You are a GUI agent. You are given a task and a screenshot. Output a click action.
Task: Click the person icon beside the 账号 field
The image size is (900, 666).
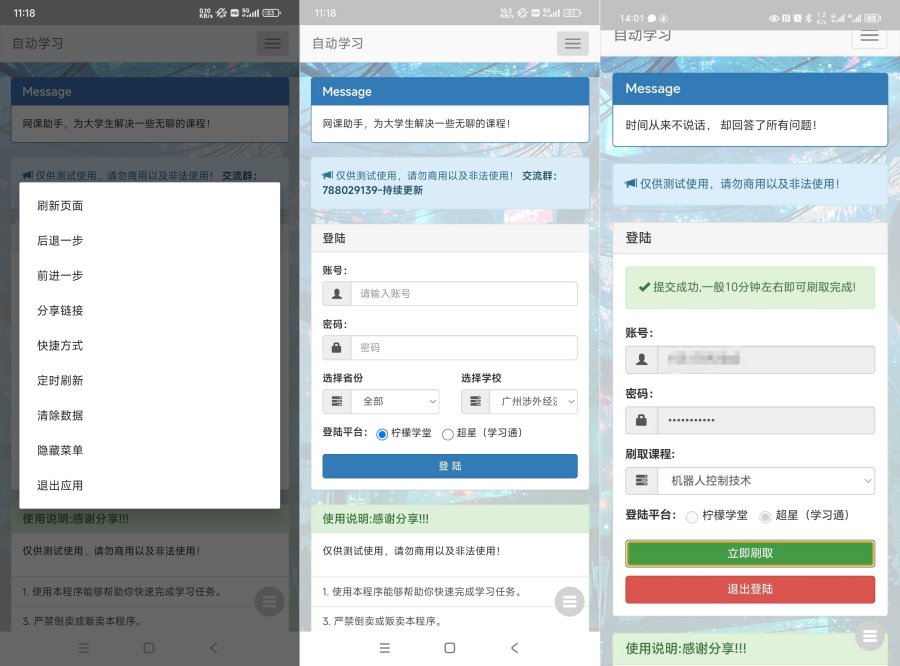(337, 293)
